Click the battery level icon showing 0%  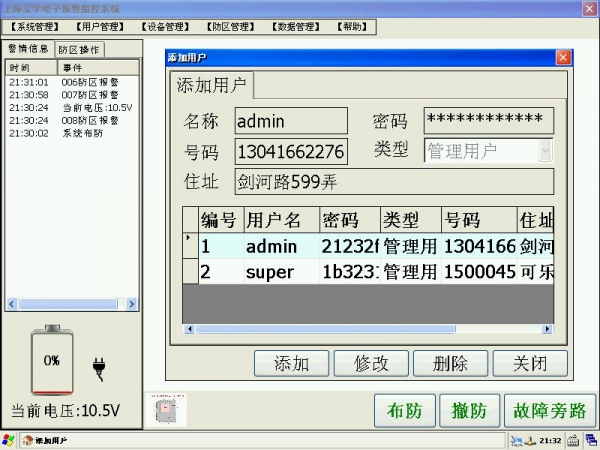(x=50, y=360)
